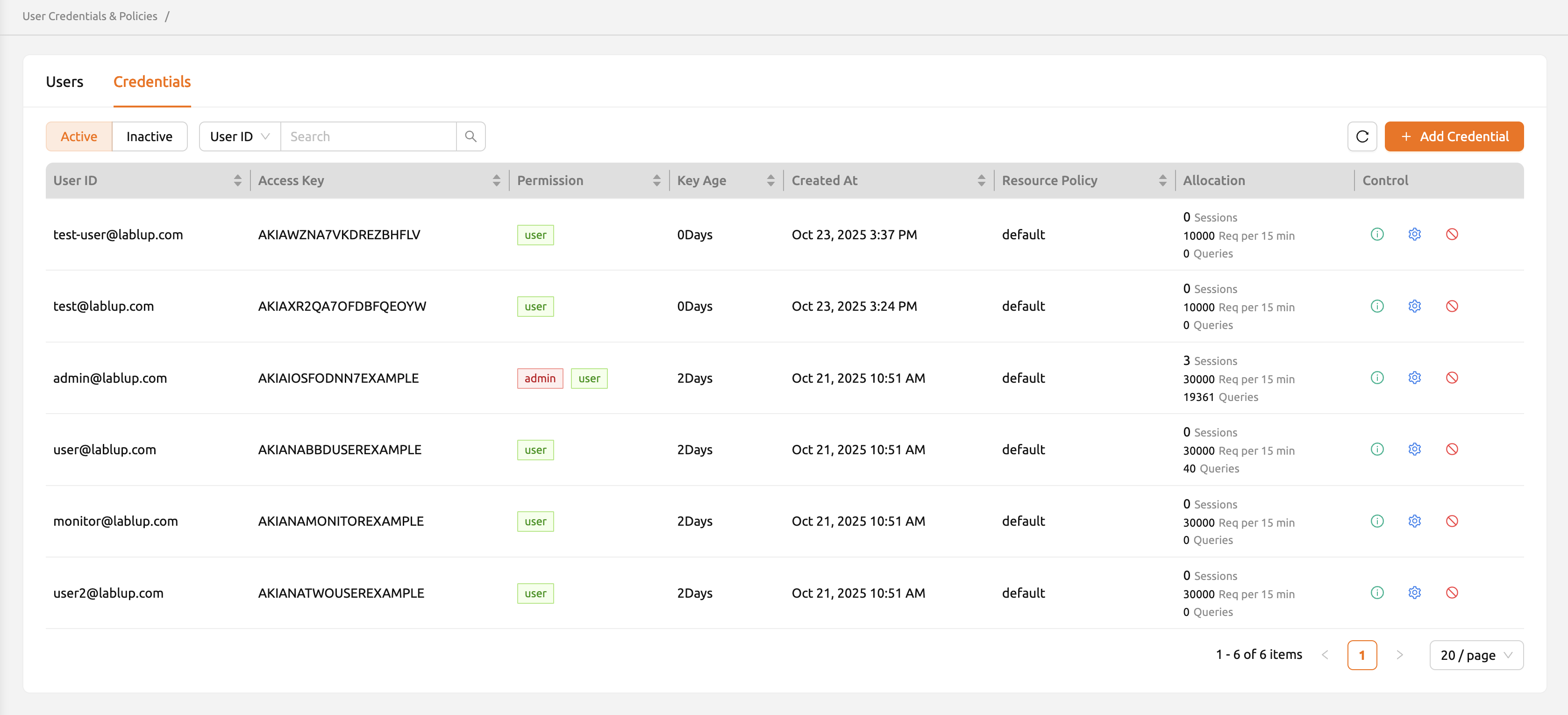Refresh the credentials list
This screenshot has width=1568, height=715.
coord(1362,136)
